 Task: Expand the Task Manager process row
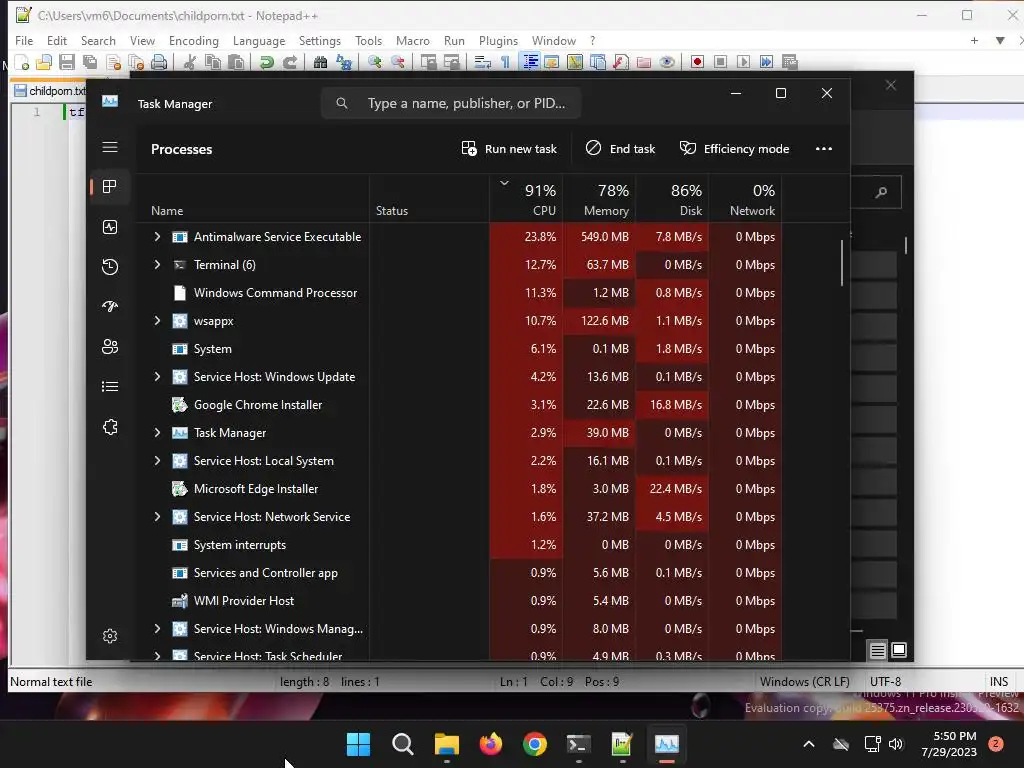point(157,432)
